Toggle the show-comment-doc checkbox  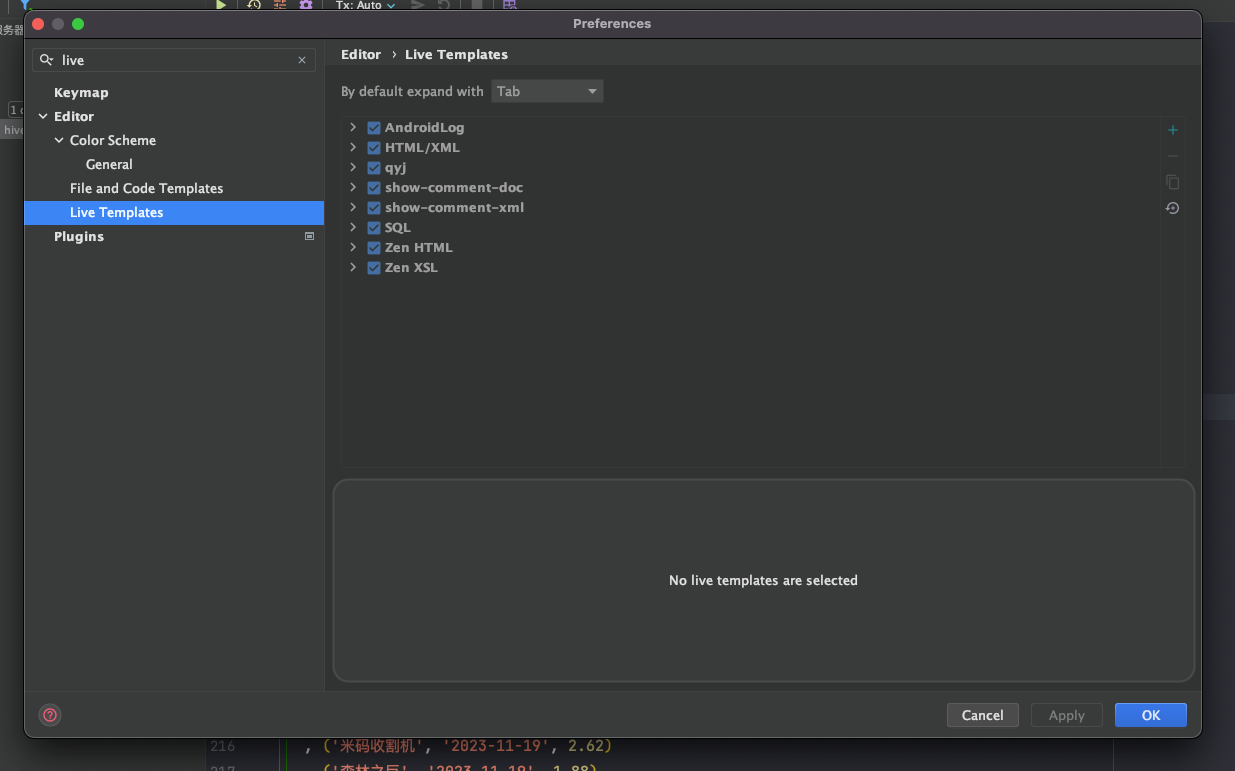point(374,188)
